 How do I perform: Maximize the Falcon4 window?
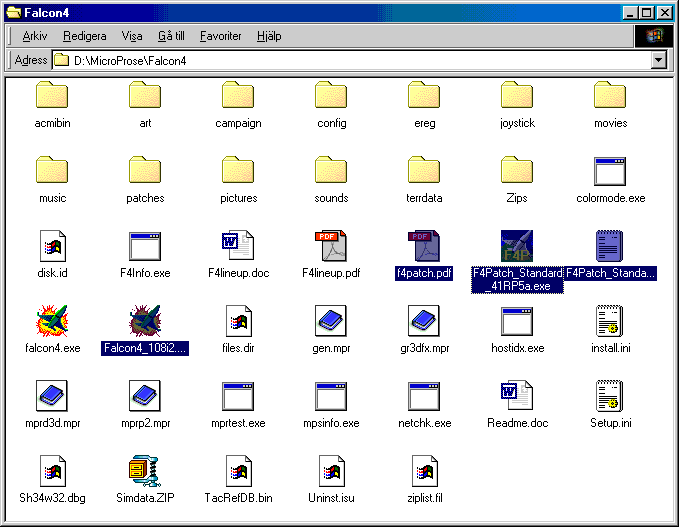[x=647, y=13]
